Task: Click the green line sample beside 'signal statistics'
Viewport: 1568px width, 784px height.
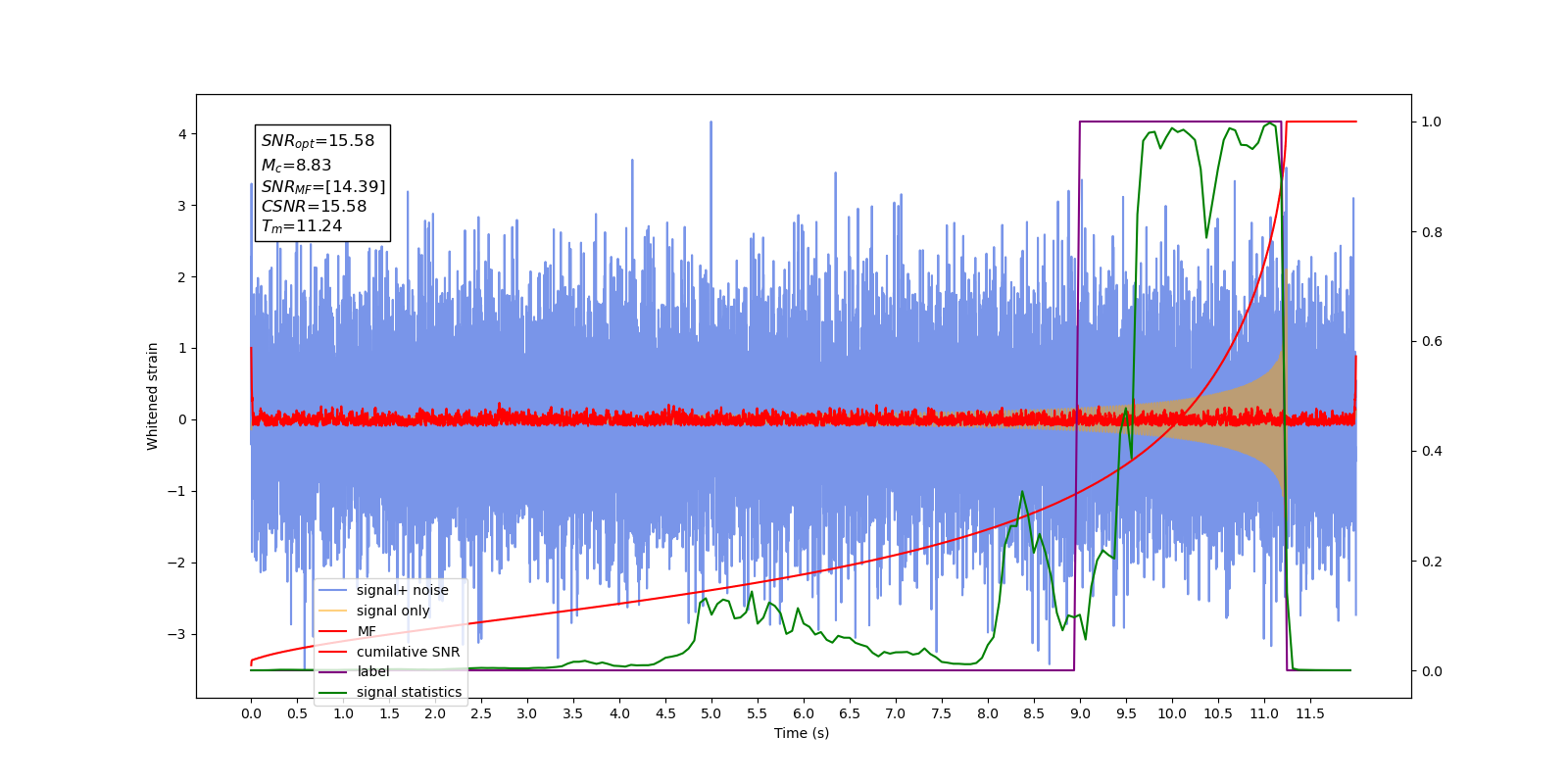Action: tap(333, 692)
